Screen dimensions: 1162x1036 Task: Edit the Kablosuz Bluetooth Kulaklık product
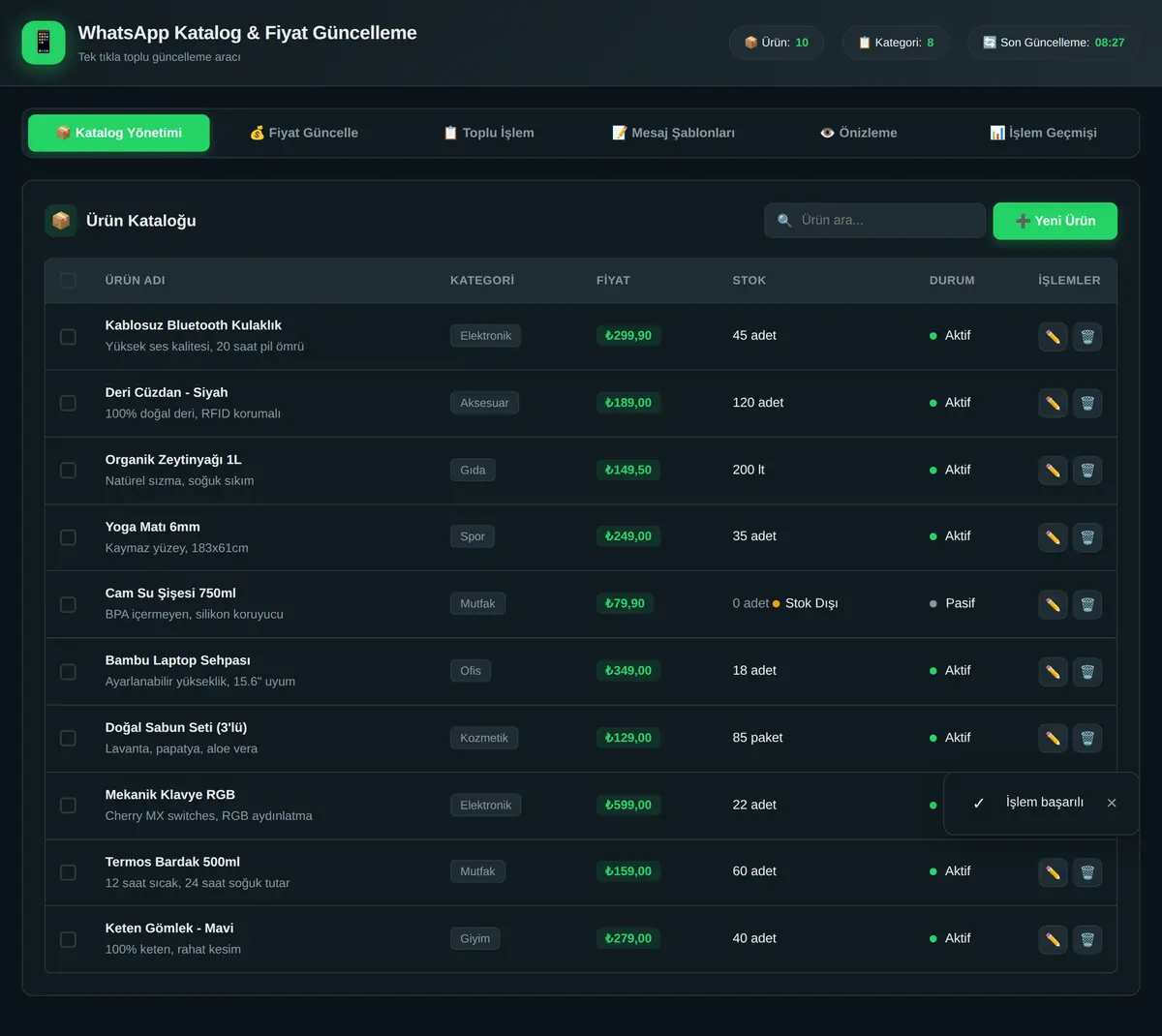pyautogui.click(x=1053, y=336)
